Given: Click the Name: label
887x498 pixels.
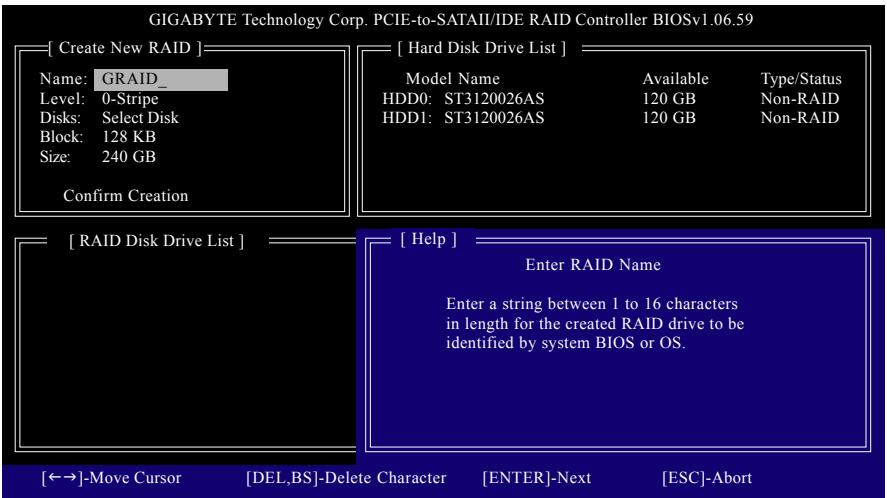Looking at the screenshot, I should 63,79.
